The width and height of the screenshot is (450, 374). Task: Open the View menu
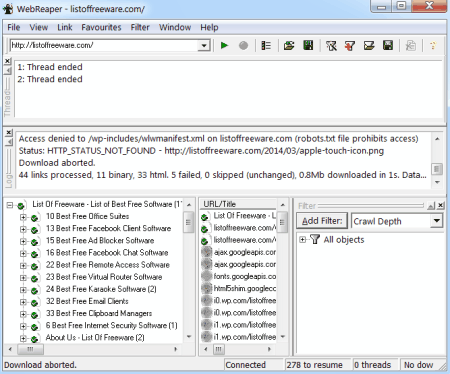coord(39,27)
